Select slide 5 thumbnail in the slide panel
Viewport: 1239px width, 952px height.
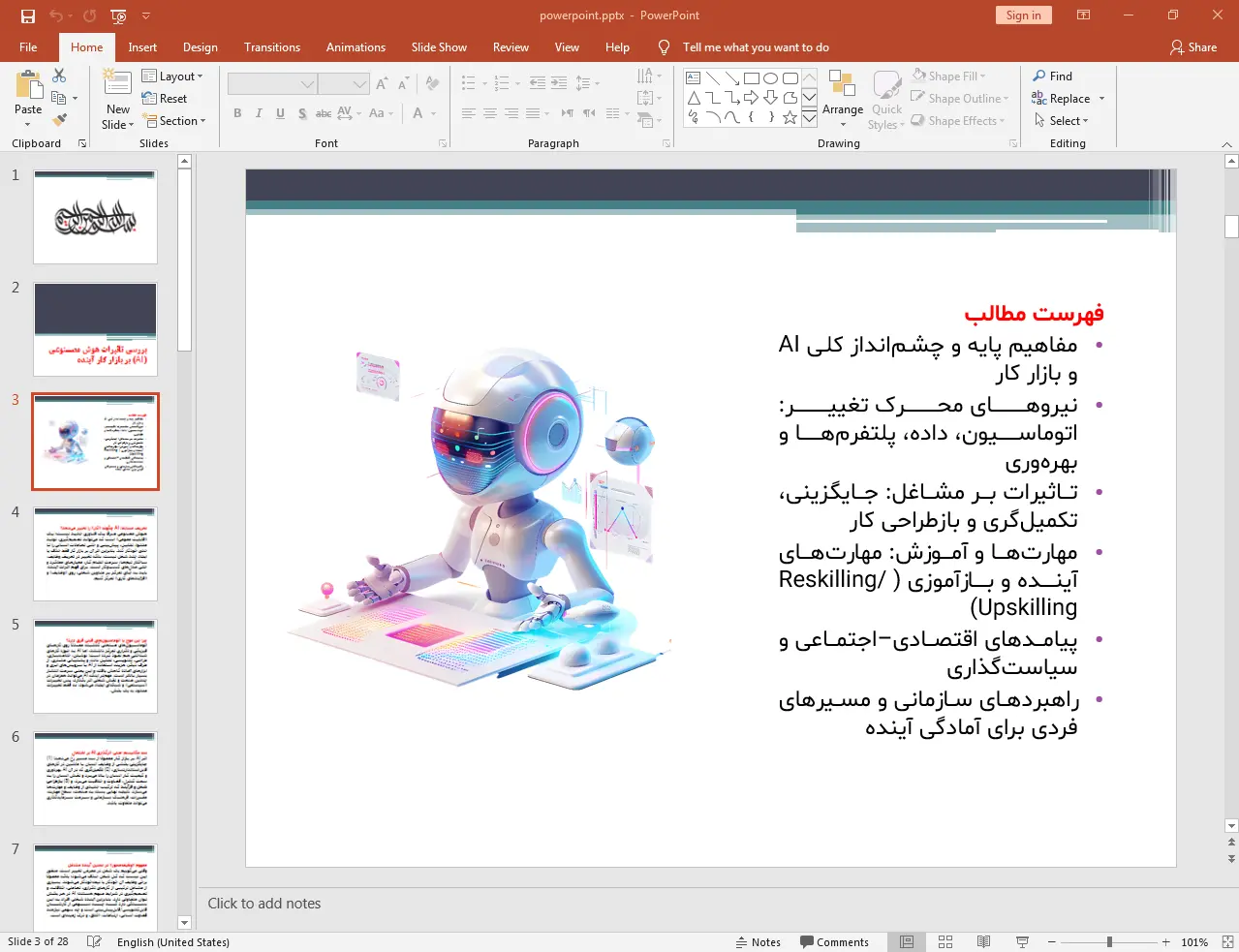coord(95,666)
